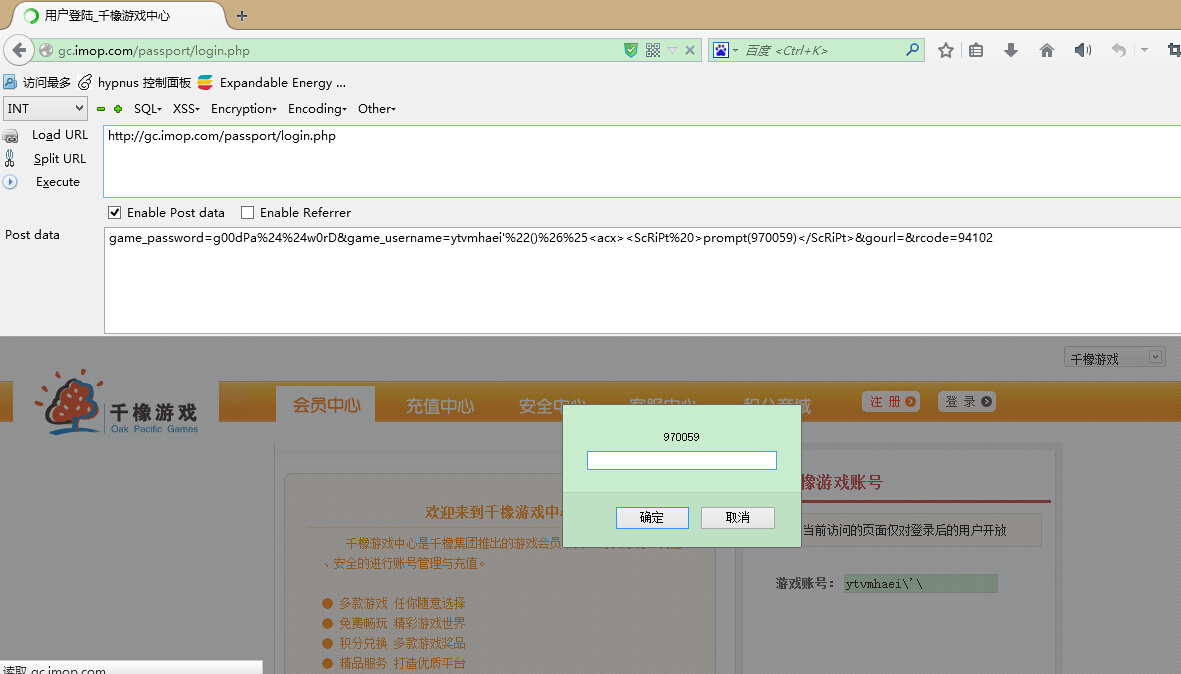Viewport: 1181px width, 674px height.
Task: Expand the XSS menu
Action: pos(186,108)
